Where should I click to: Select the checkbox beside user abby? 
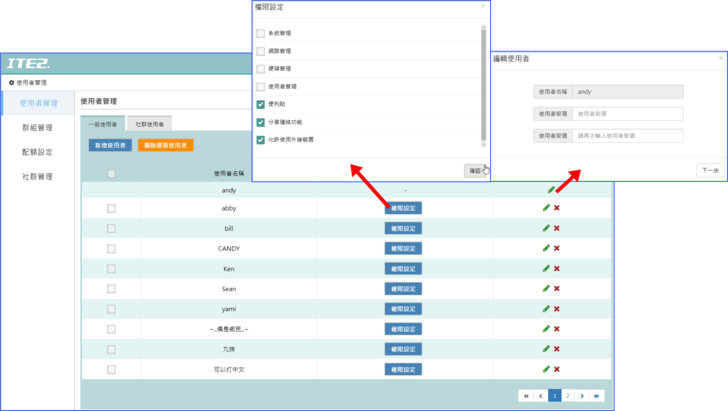[111, 208]
